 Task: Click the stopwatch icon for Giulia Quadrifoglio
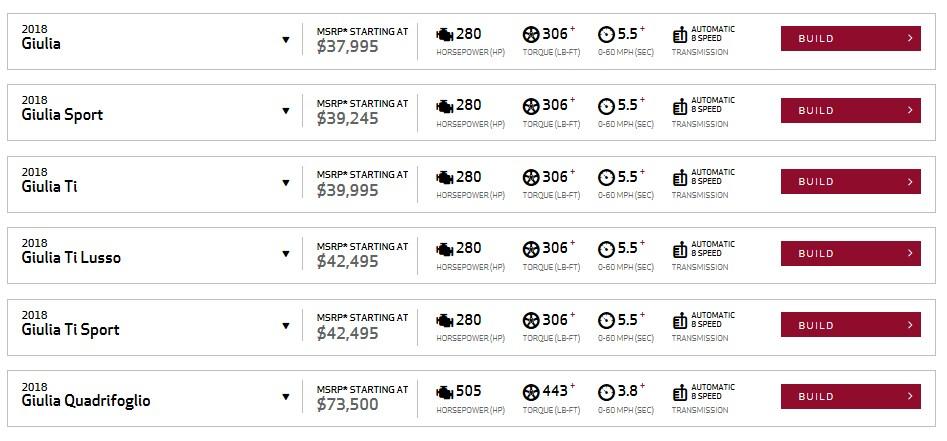click(606, 392)
